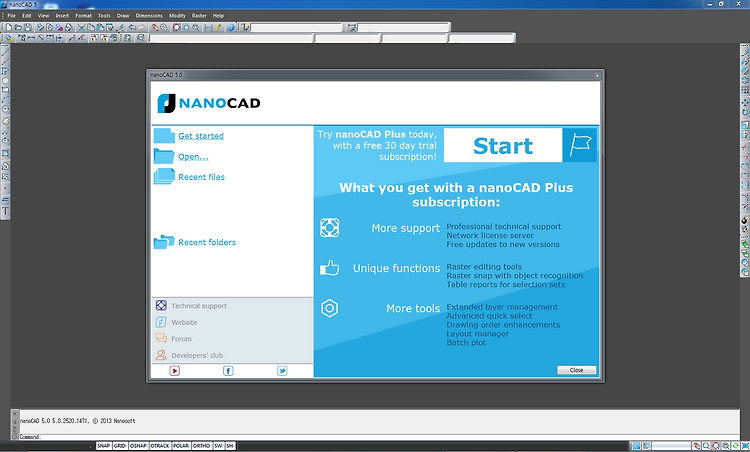Click the Measure distance ruler icon
The height and width of the screenshot is (452, 750).
tap(218, 28)
